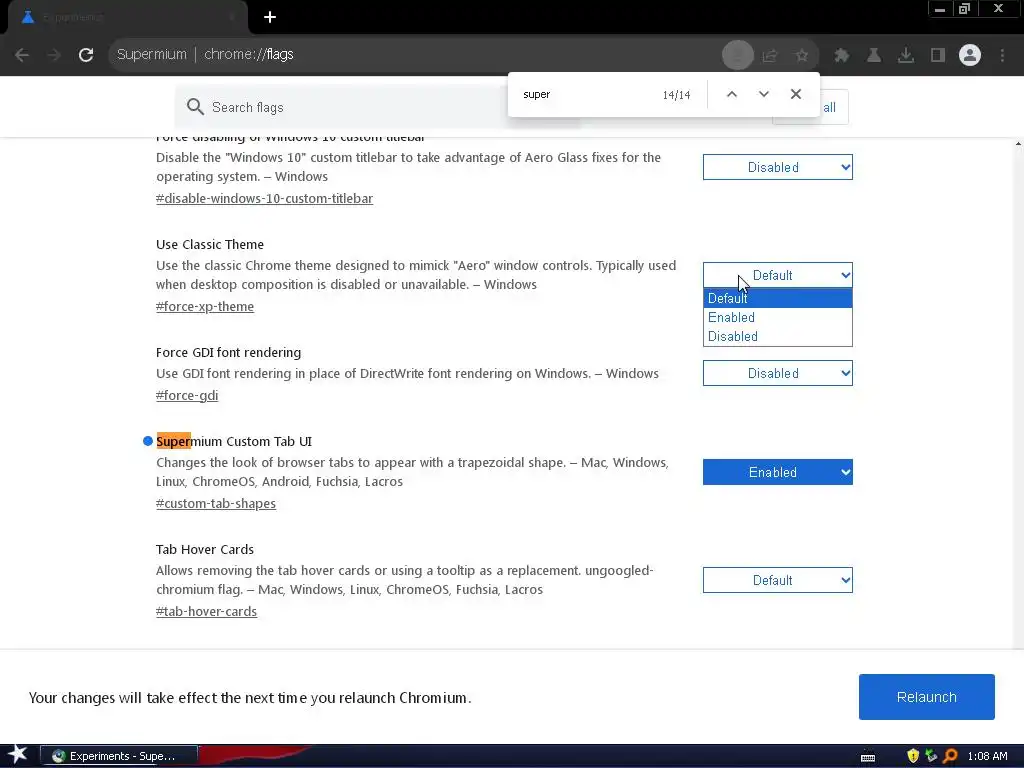
Task: Open the #custom-tab-shapes link
Action: (x=216, y=504)
